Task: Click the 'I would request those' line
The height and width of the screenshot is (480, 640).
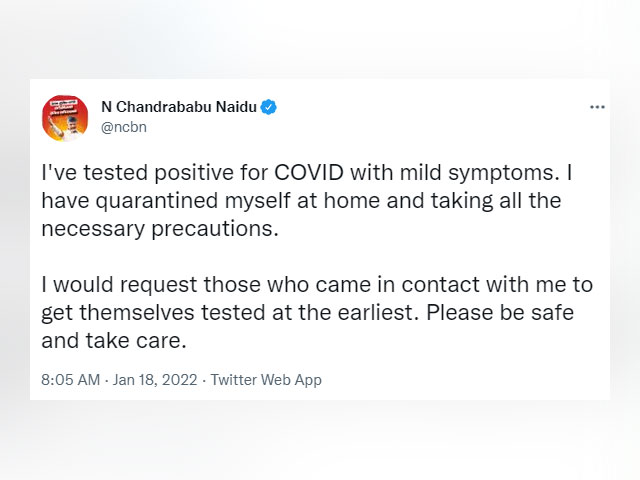Action: (x=151, y=284)
